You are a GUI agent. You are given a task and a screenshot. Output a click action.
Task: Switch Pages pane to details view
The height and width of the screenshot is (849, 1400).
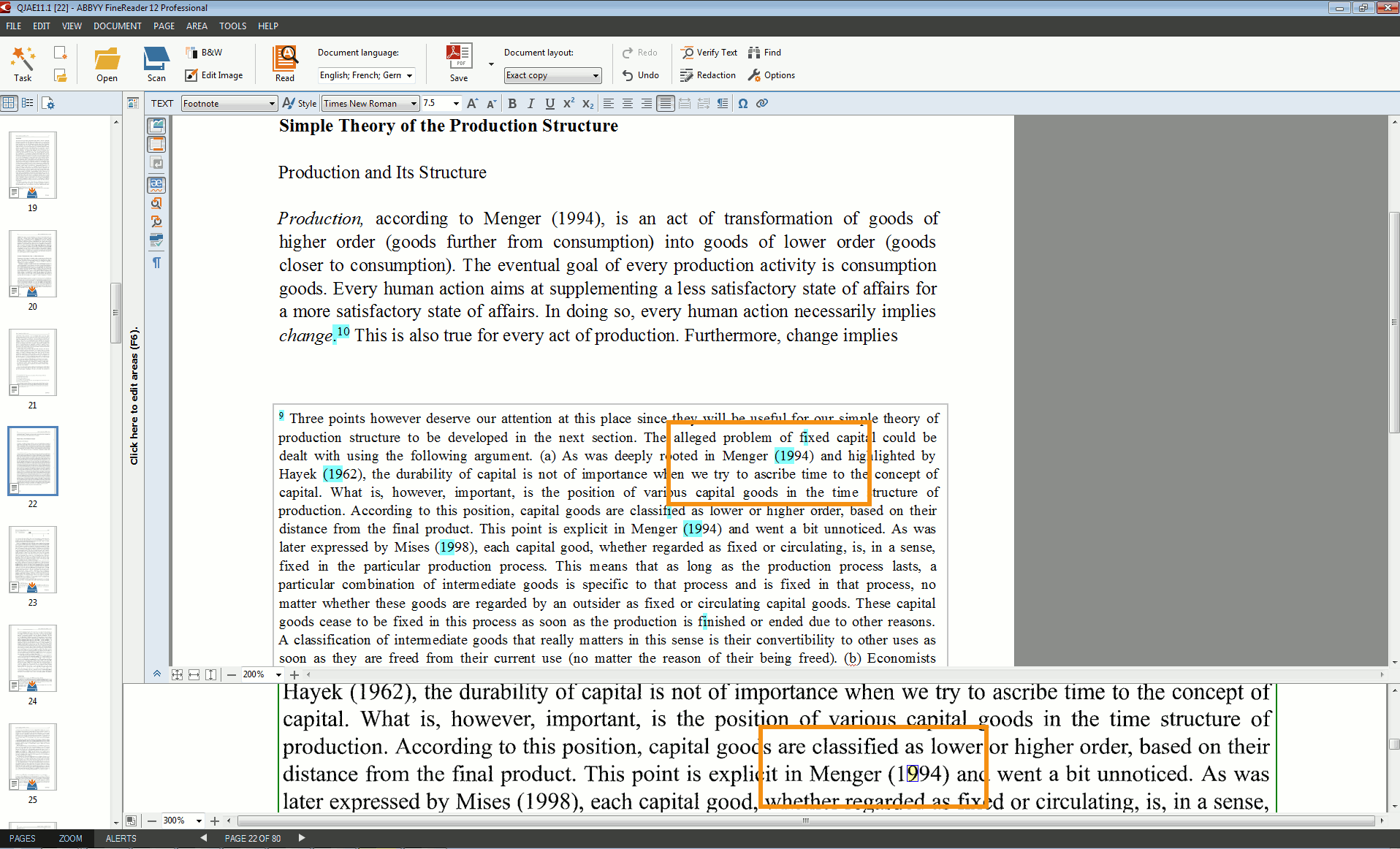tap(28, 104)
